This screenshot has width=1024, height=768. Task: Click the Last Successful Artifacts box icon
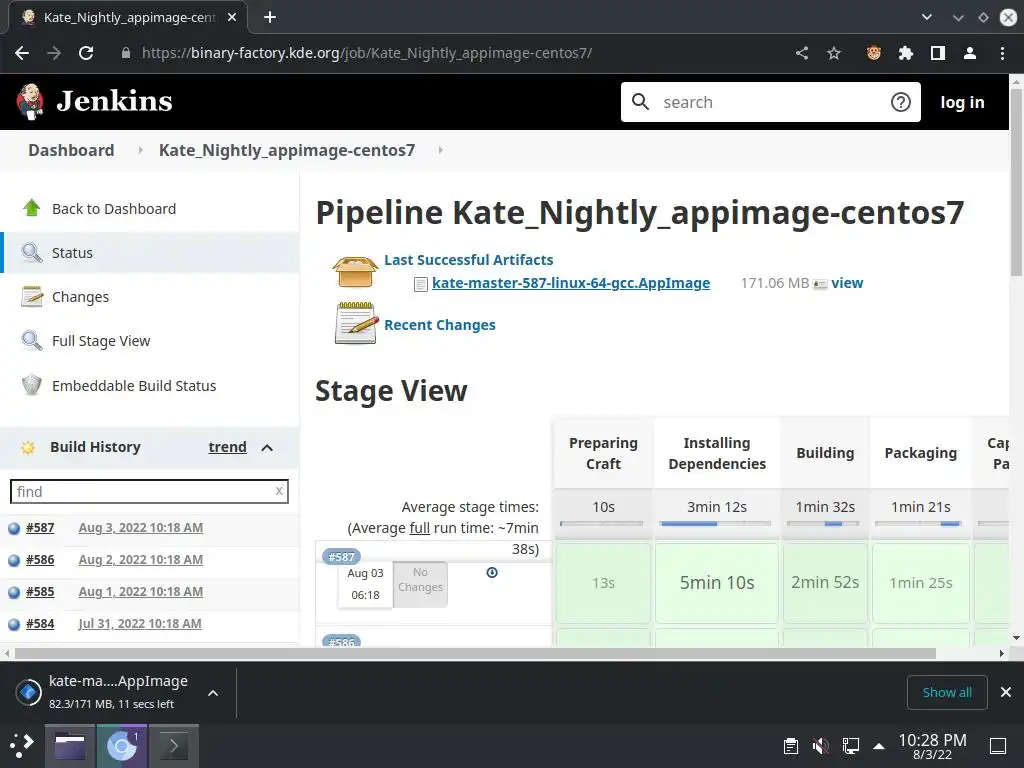point(355,271)
